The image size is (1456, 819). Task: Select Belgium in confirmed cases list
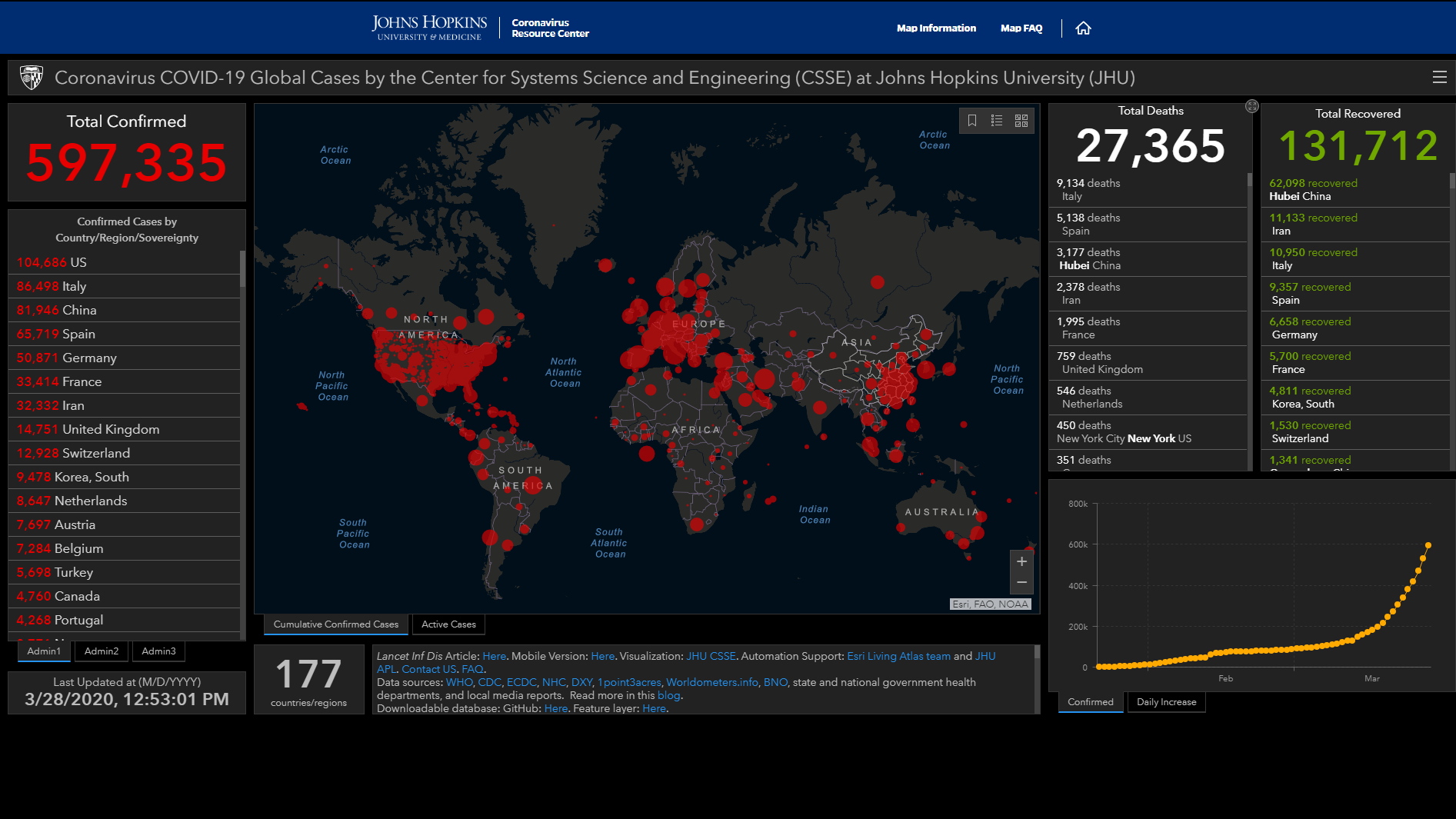tap(124, 548)
